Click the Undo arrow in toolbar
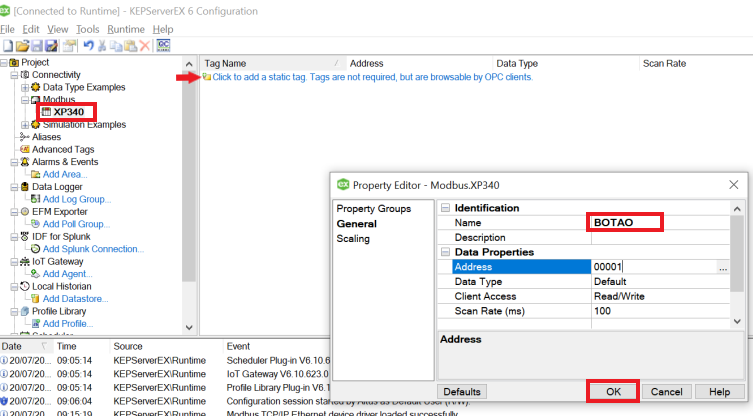This screenshot has height=417, width=753. pos(88,46)
